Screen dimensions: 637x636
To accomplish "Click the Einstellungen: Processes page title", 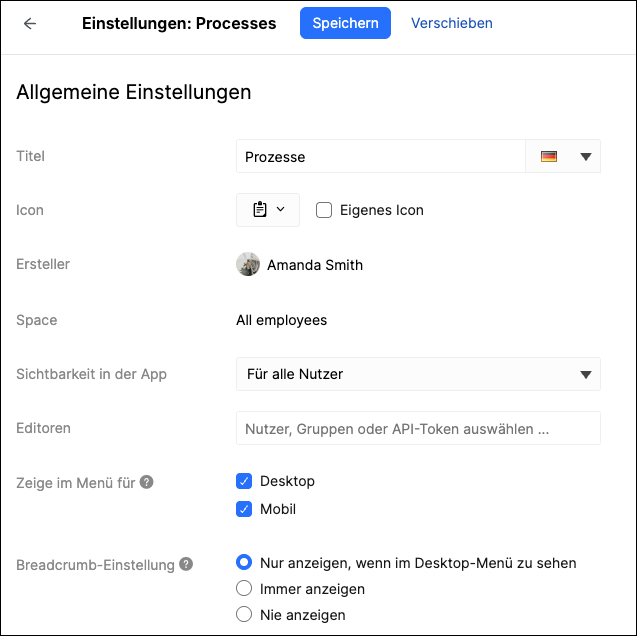I will pyautogui.click(x=179, y=24).
